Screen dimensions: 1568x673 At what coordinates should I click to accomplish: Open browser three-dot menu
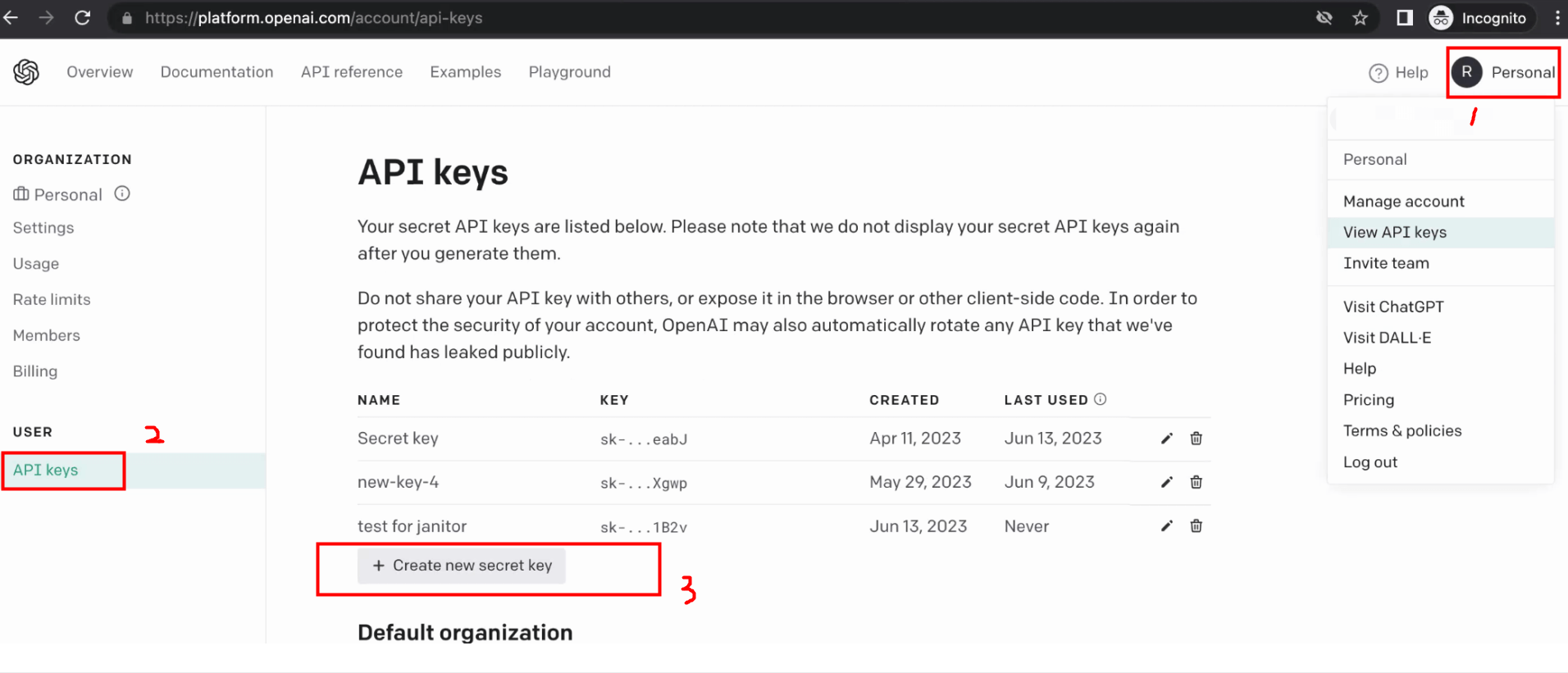[1557, 18]
